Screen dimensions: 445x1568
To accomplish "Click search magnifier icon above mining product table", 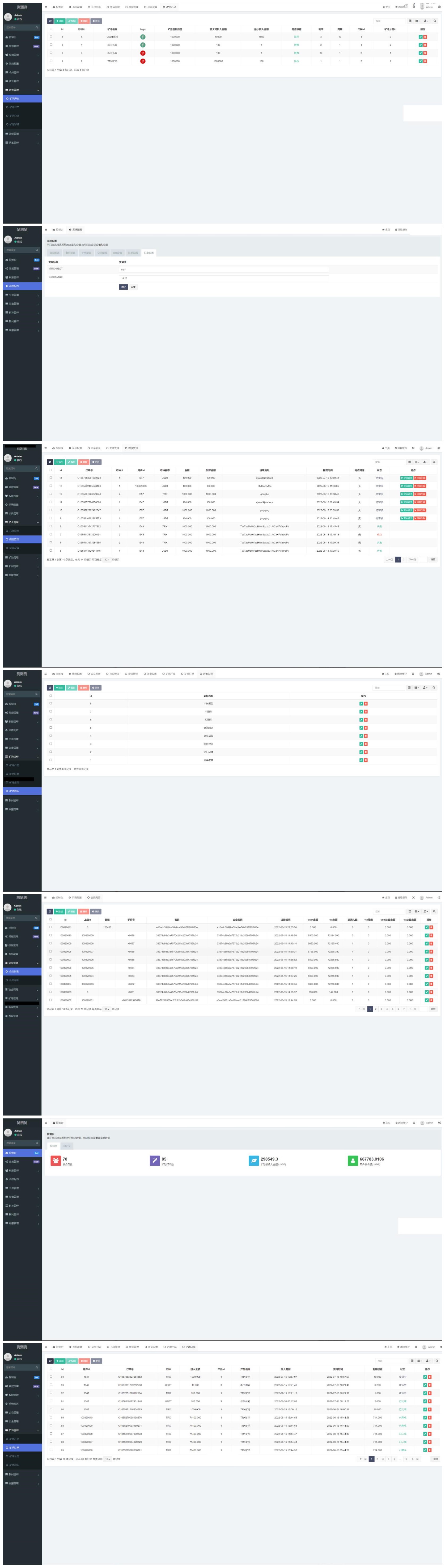I will coord(435,21).
